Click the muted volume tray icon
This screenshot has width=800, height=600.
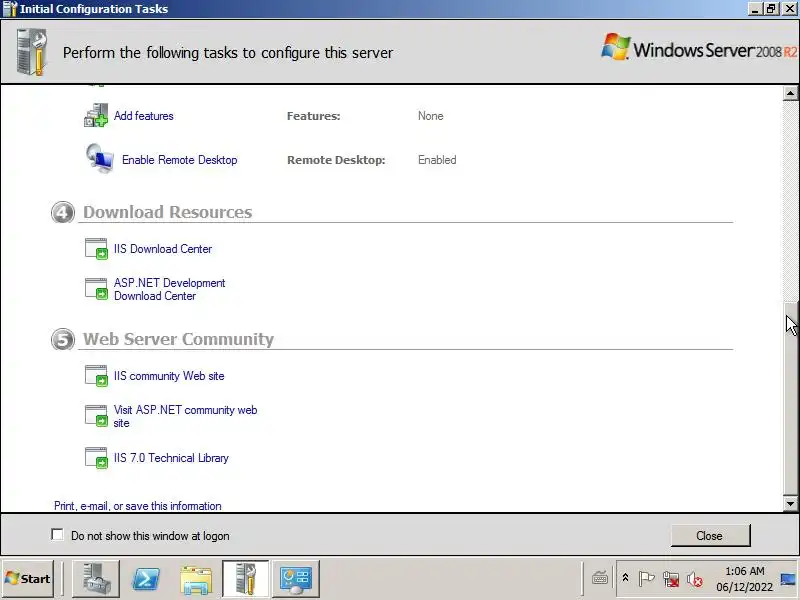tap(694, 579)
